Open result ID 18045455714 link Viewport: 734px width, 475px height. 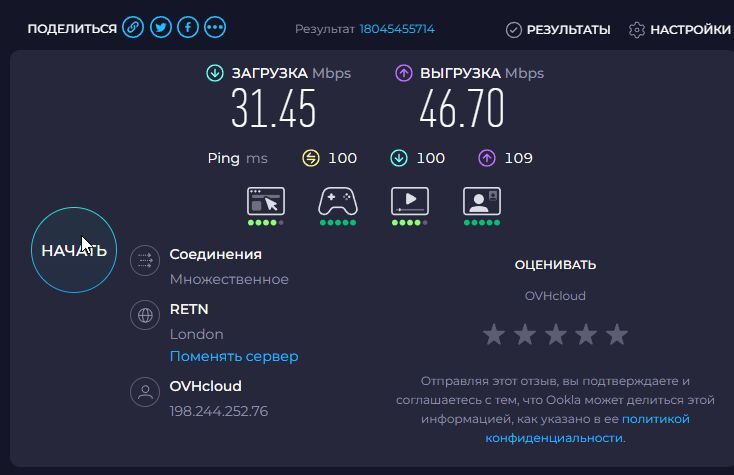[x=396, y=29]
